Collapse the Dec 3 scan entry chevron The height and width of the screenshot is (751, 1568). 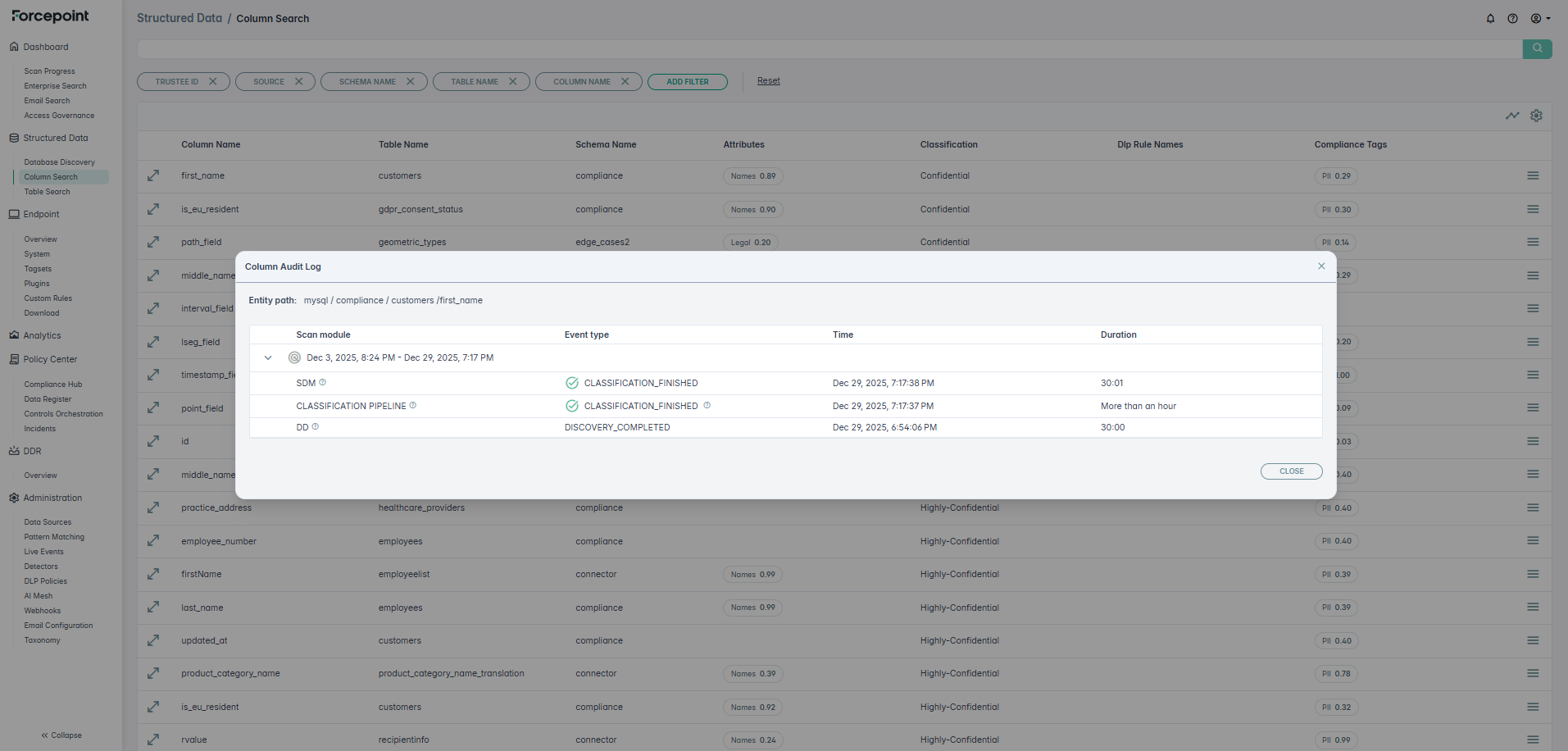(268, 357)
